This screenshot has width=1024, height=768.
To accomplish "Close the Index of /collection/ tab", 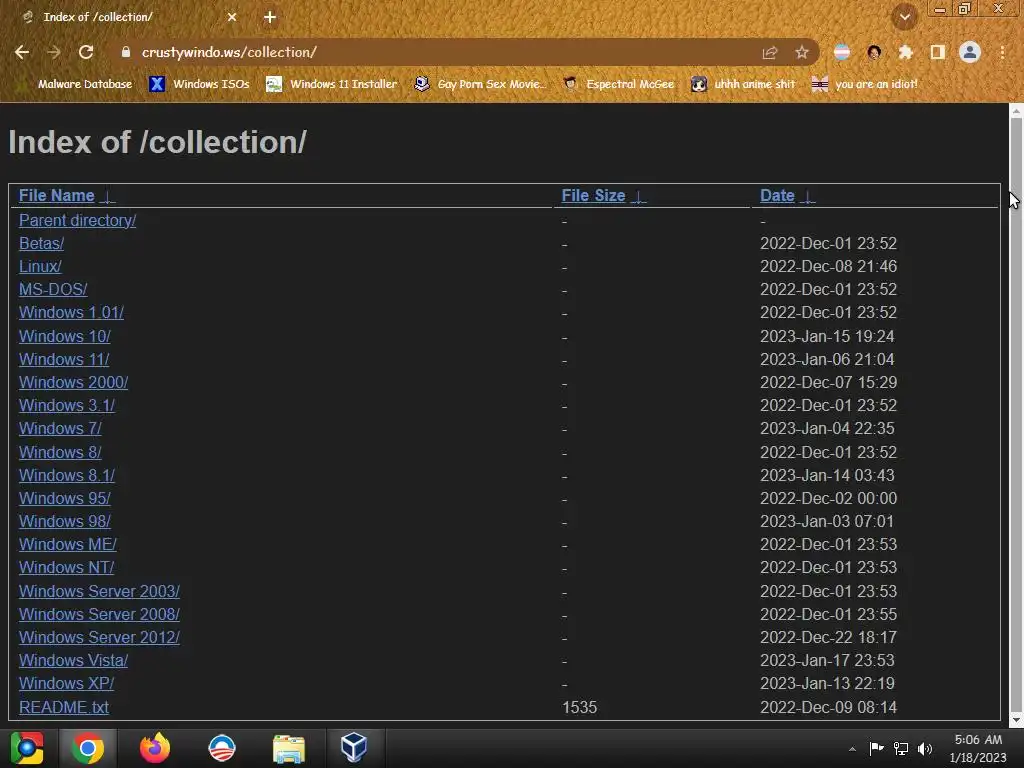I will (x=232, y=18).
